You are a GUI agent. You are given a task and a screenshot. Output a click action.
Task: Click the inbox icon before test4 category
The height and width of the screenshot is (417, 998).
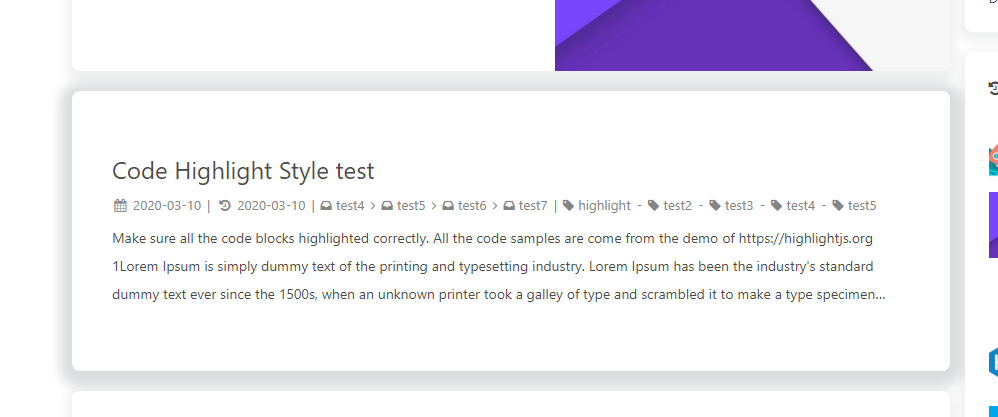click(x=326, y=206)
